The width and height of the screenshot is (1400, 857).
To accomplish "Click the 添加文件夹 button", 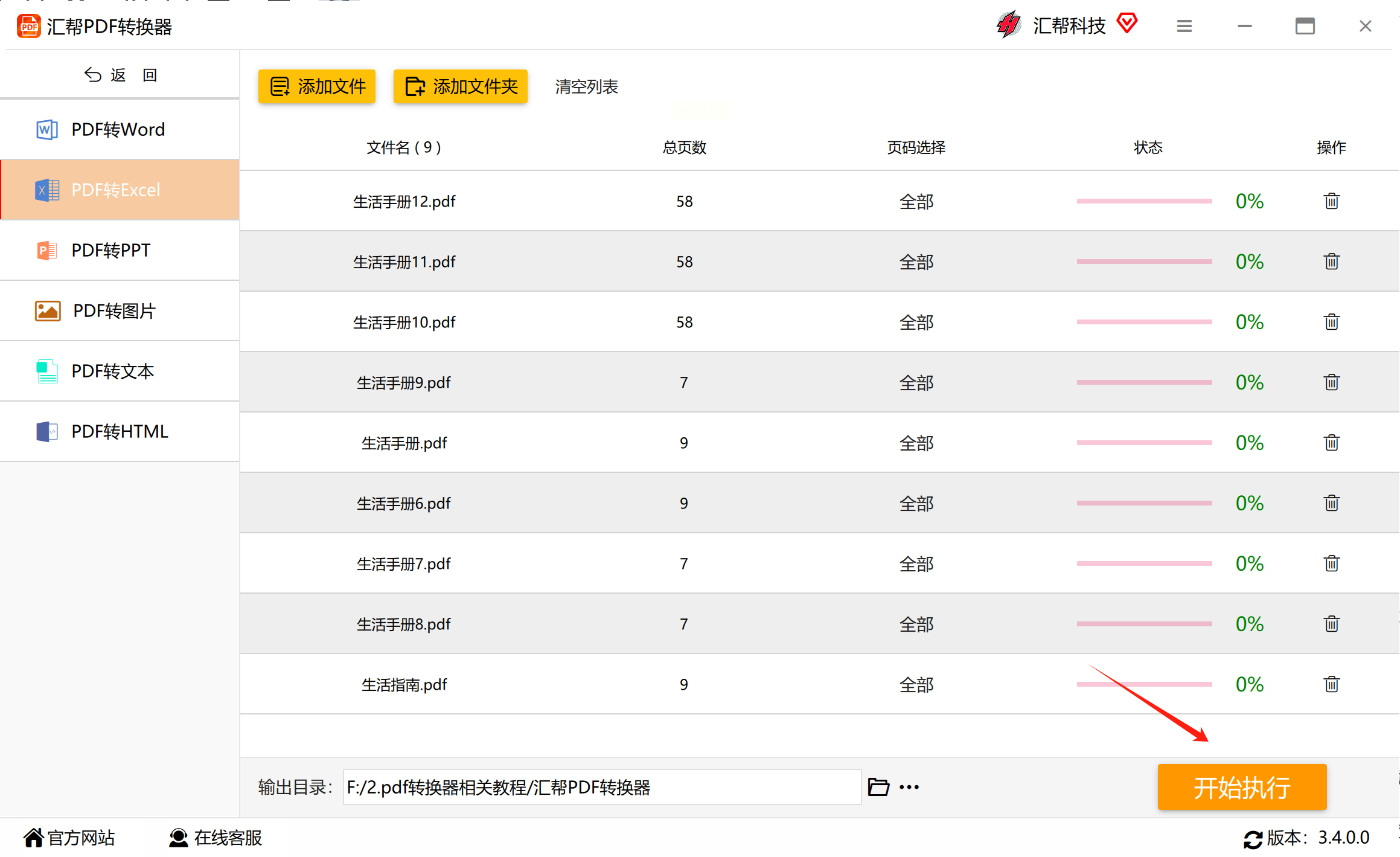I will (x=461, y=86).
